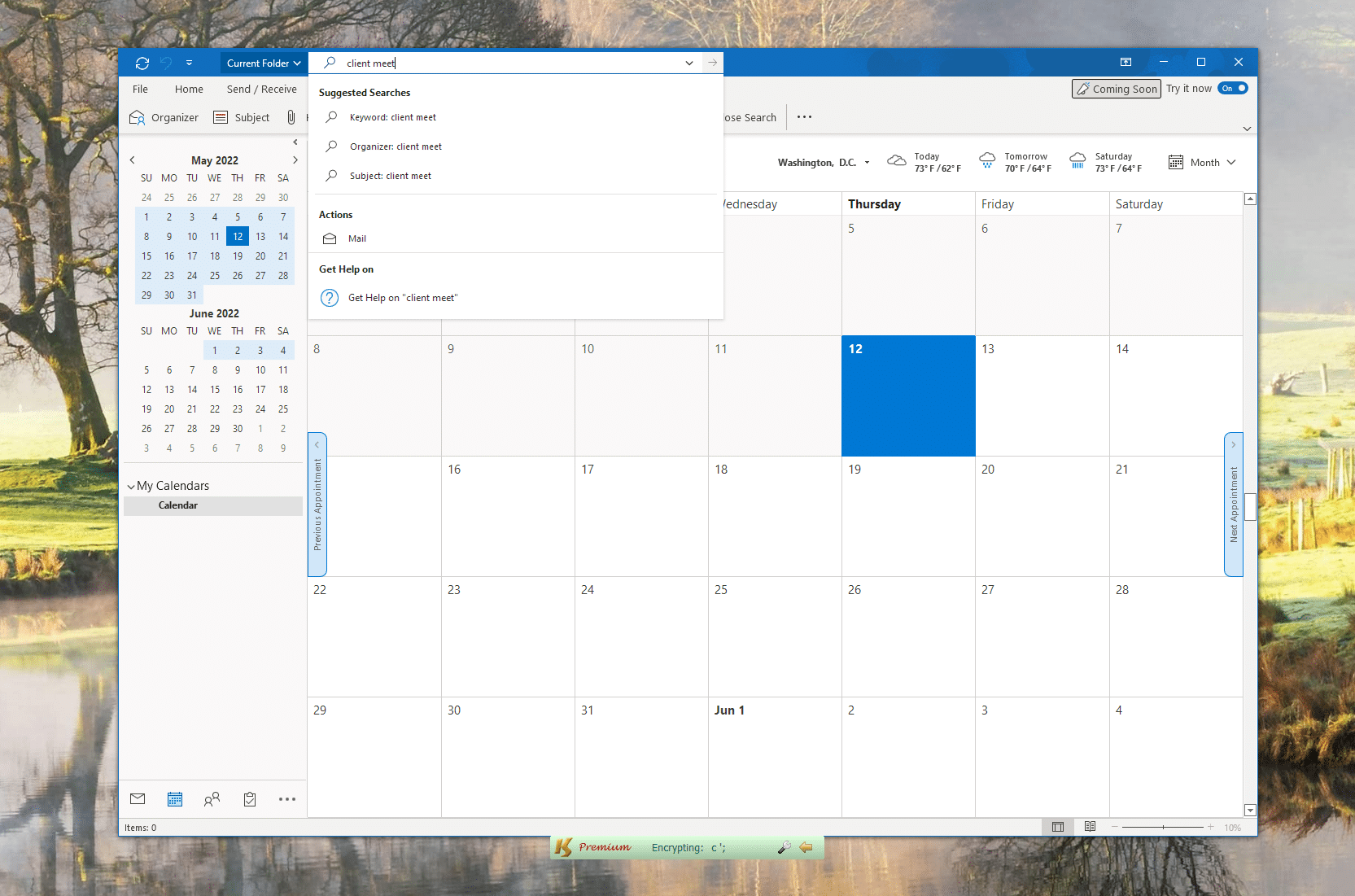Image resolution: width=1355 pixels, height=896 pixels.
Task: Go to next month in mini calendar
Action: [295, 160]
